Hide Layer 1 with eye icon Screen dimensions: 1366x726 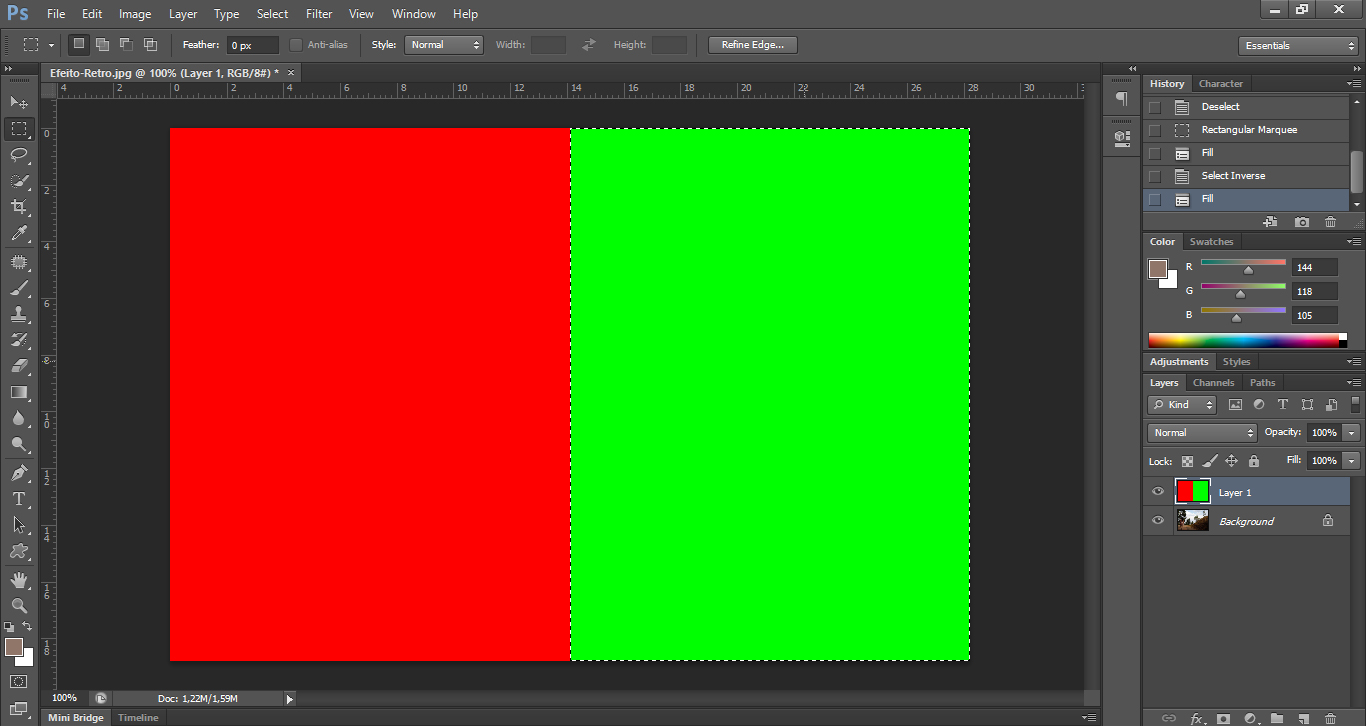(1158, 492)
